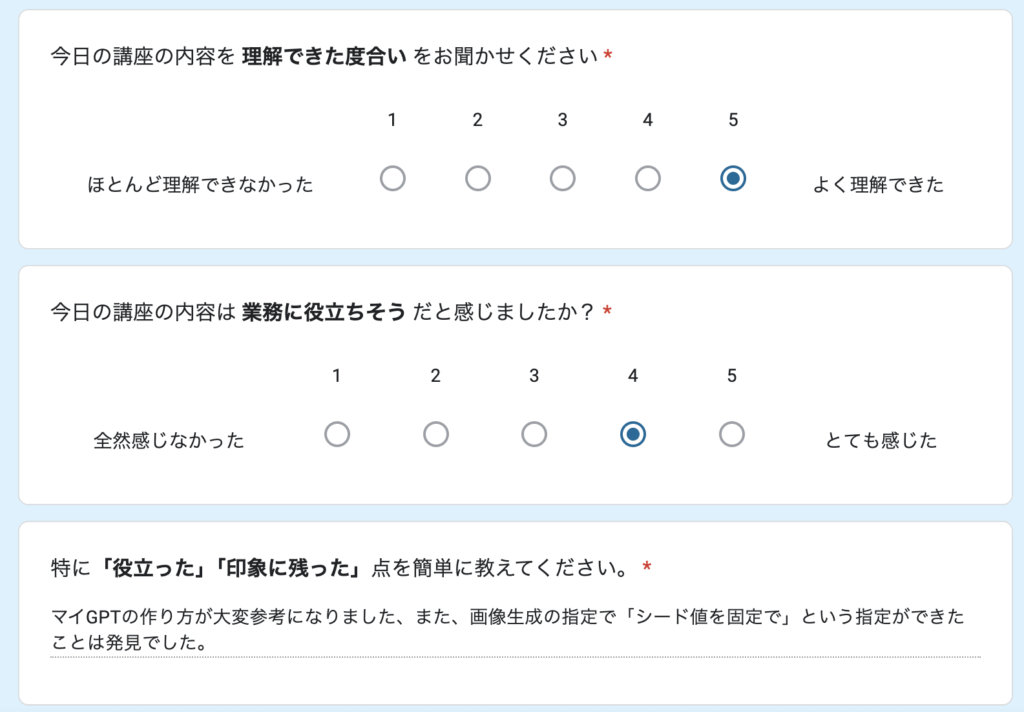The height and width of the screenshot is (712, 1024).
Task: Select rating 1 for 業務に役立ちそう question
Action: (337, 434)
